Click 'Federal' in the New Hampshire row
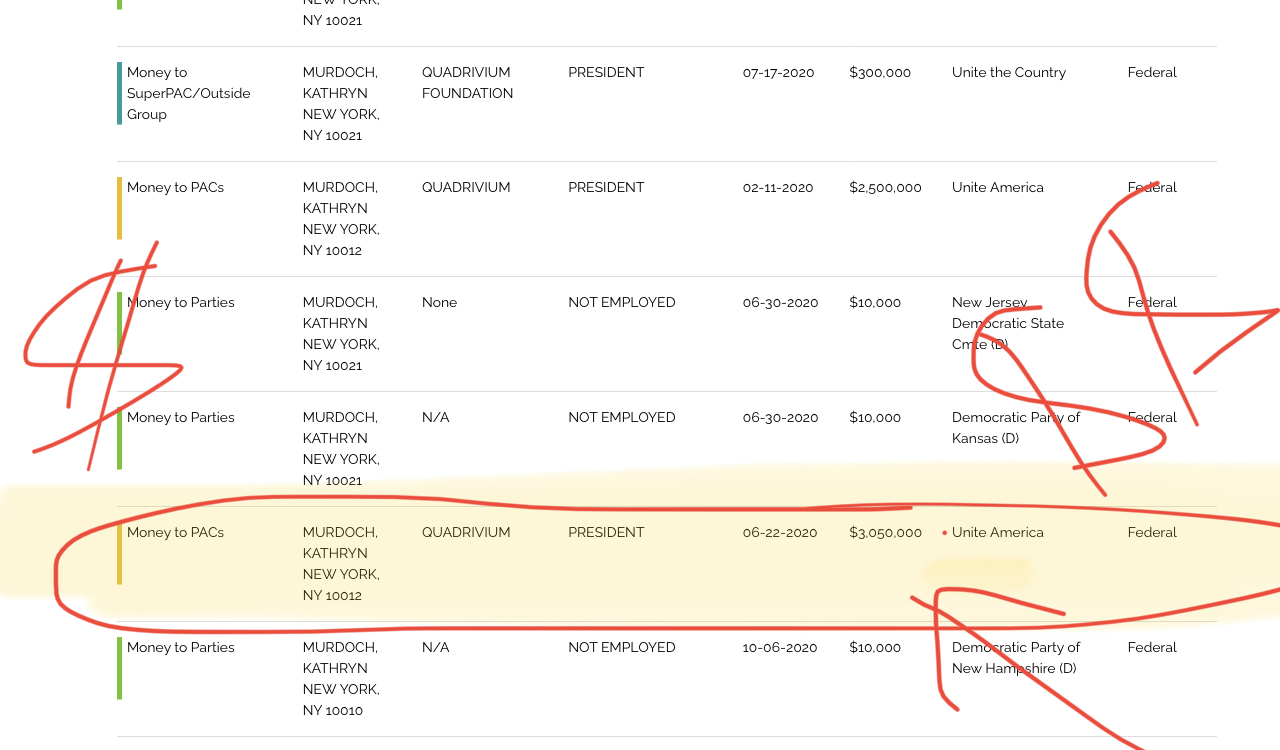1280x750 pixels. click(1152, 647)
